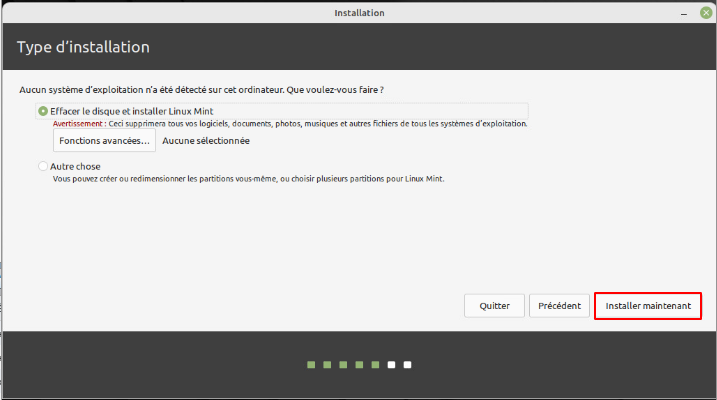
Task: Click the "Aucune sélectionnée" status label
Action: point(206,141)
